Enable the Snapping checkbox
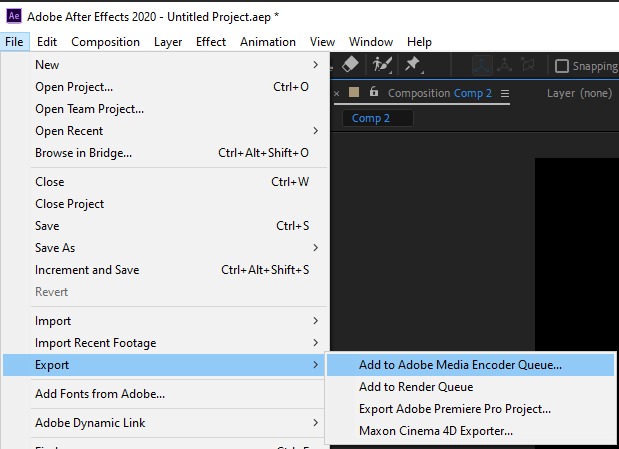This screenshot has width=619, height=449. pyautogui.click(x=562, y=66)
